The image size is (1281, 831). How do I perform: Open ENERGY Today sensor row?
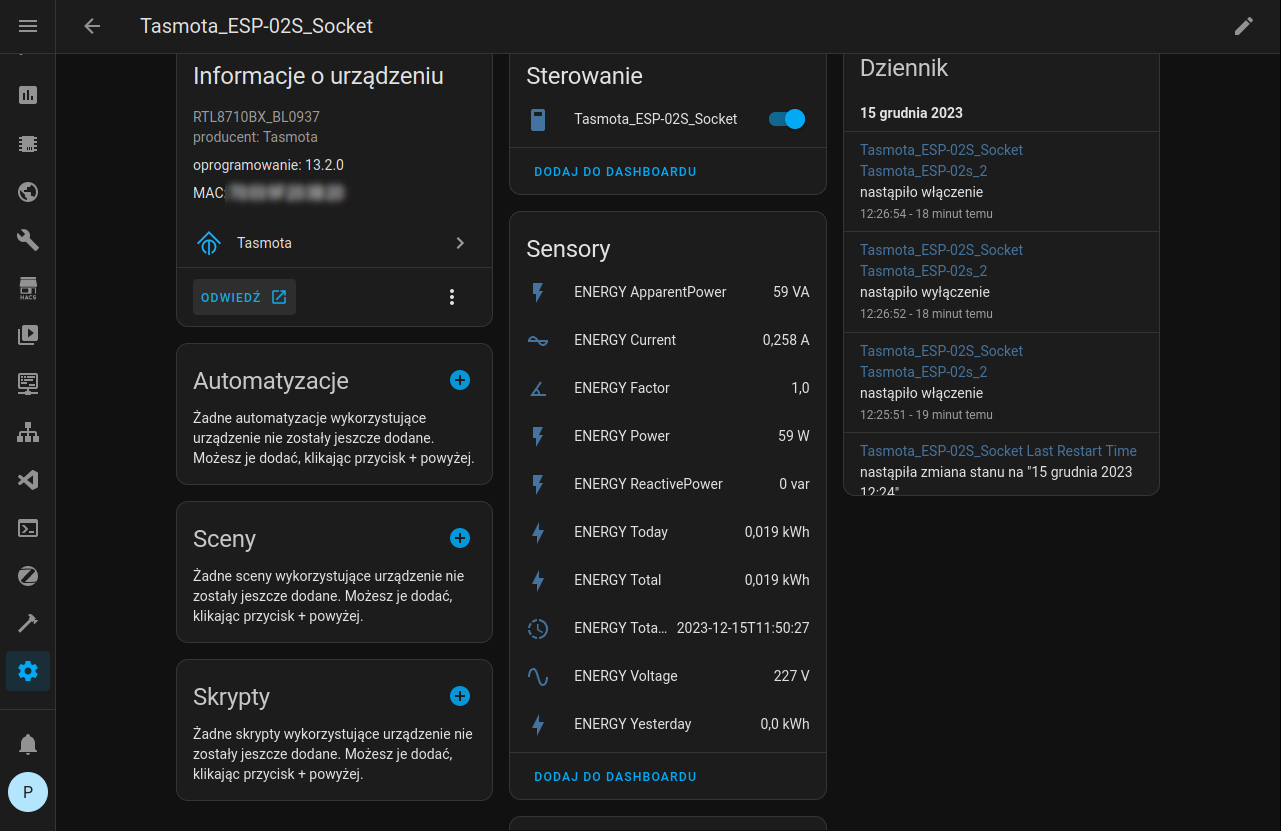[668, 532]
